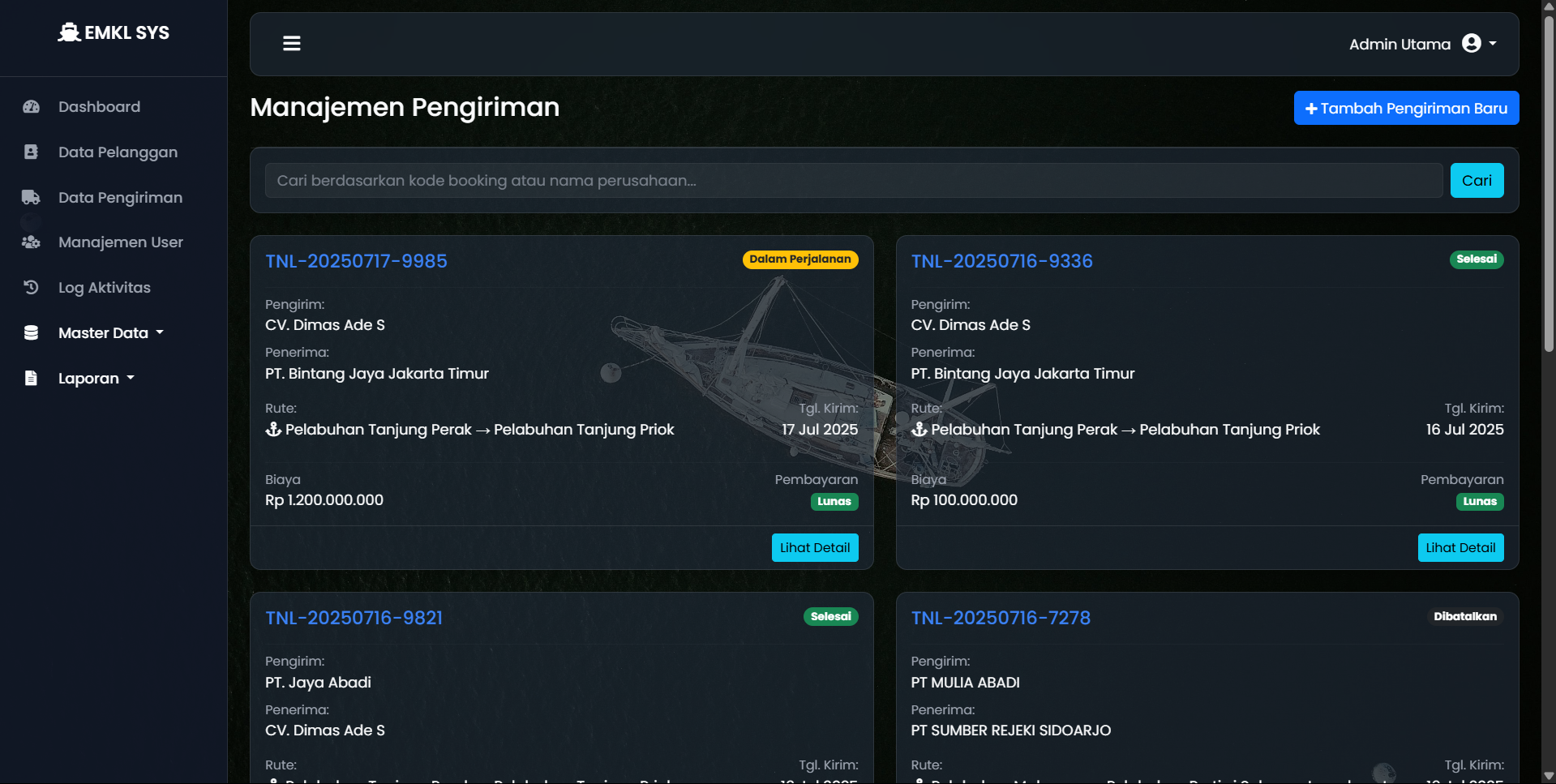This screenshot has height=784, width=1556.
Task: Click the Laporan document icon
Action: click(x=31, y=379)
